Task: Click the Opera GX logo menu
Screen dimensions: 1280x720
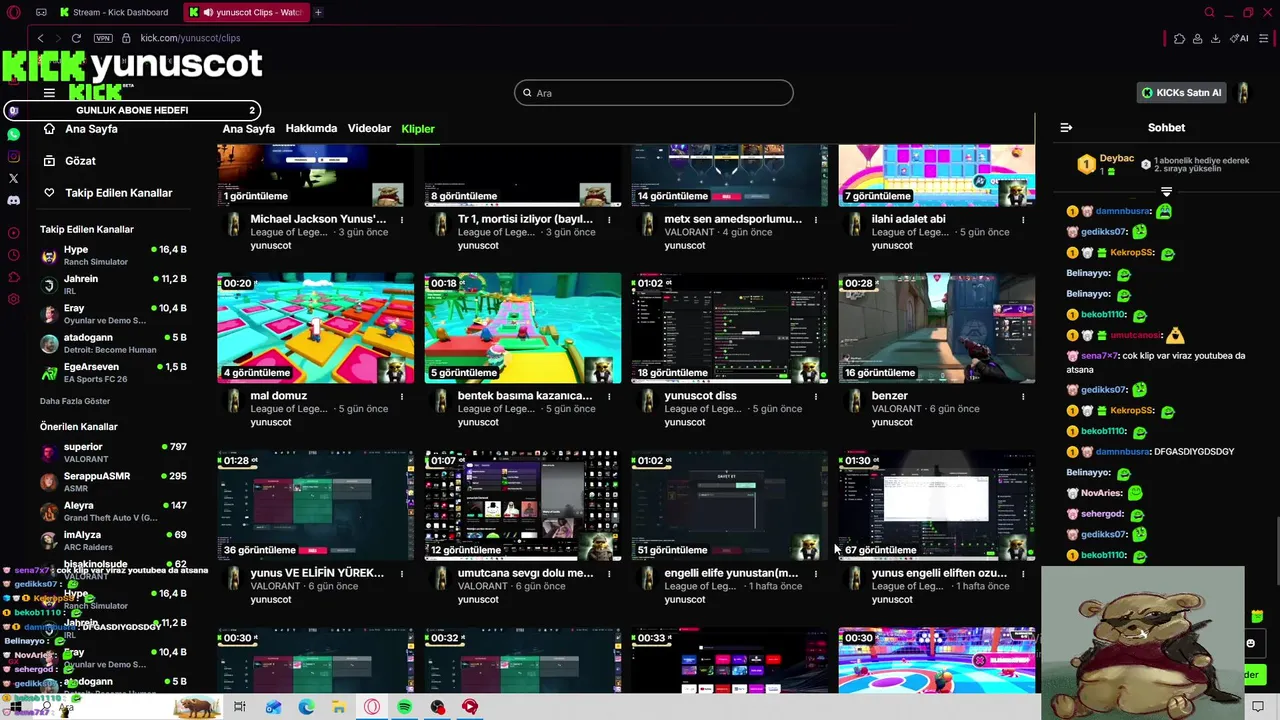Action: [x=13, y=12]
